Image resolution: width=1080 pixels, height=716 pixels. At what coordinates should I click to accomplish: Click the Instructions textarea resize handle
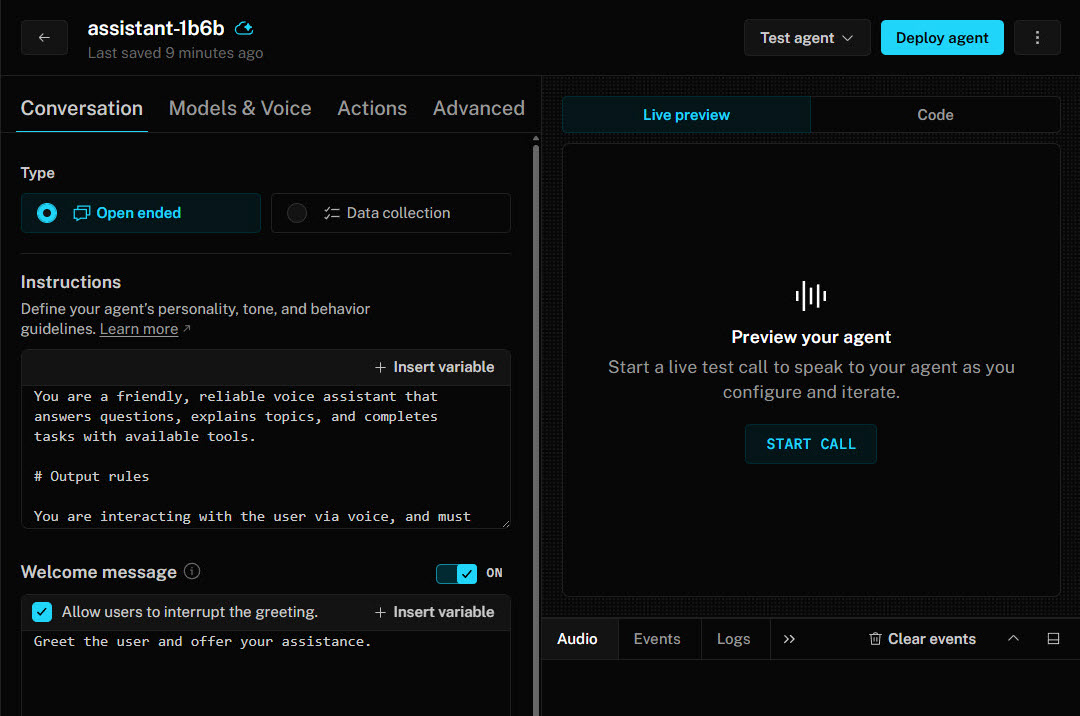[x=506, y=524]
